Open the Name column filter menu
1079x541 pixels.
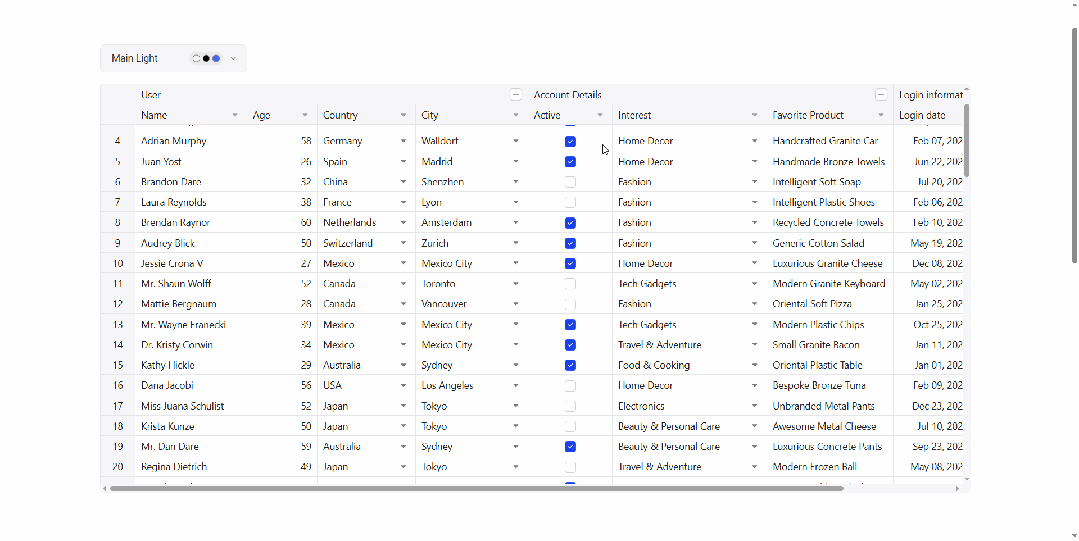coord(235,115)
